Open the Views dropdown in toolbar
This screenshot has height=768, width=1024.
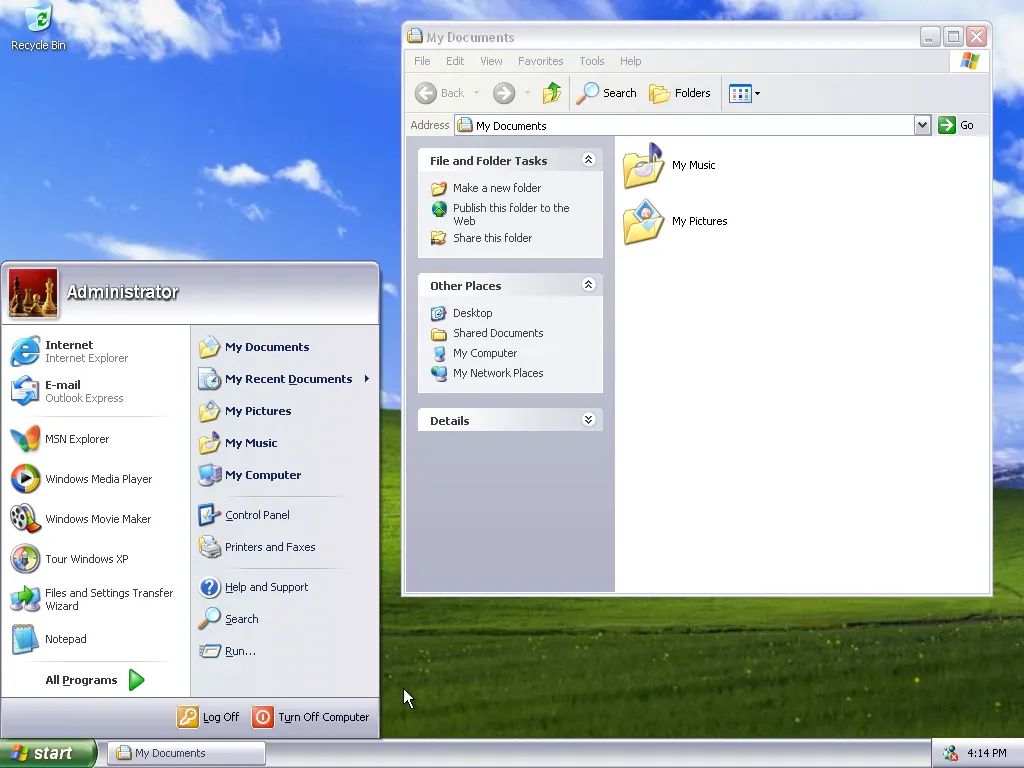click(x=745, y=93)
